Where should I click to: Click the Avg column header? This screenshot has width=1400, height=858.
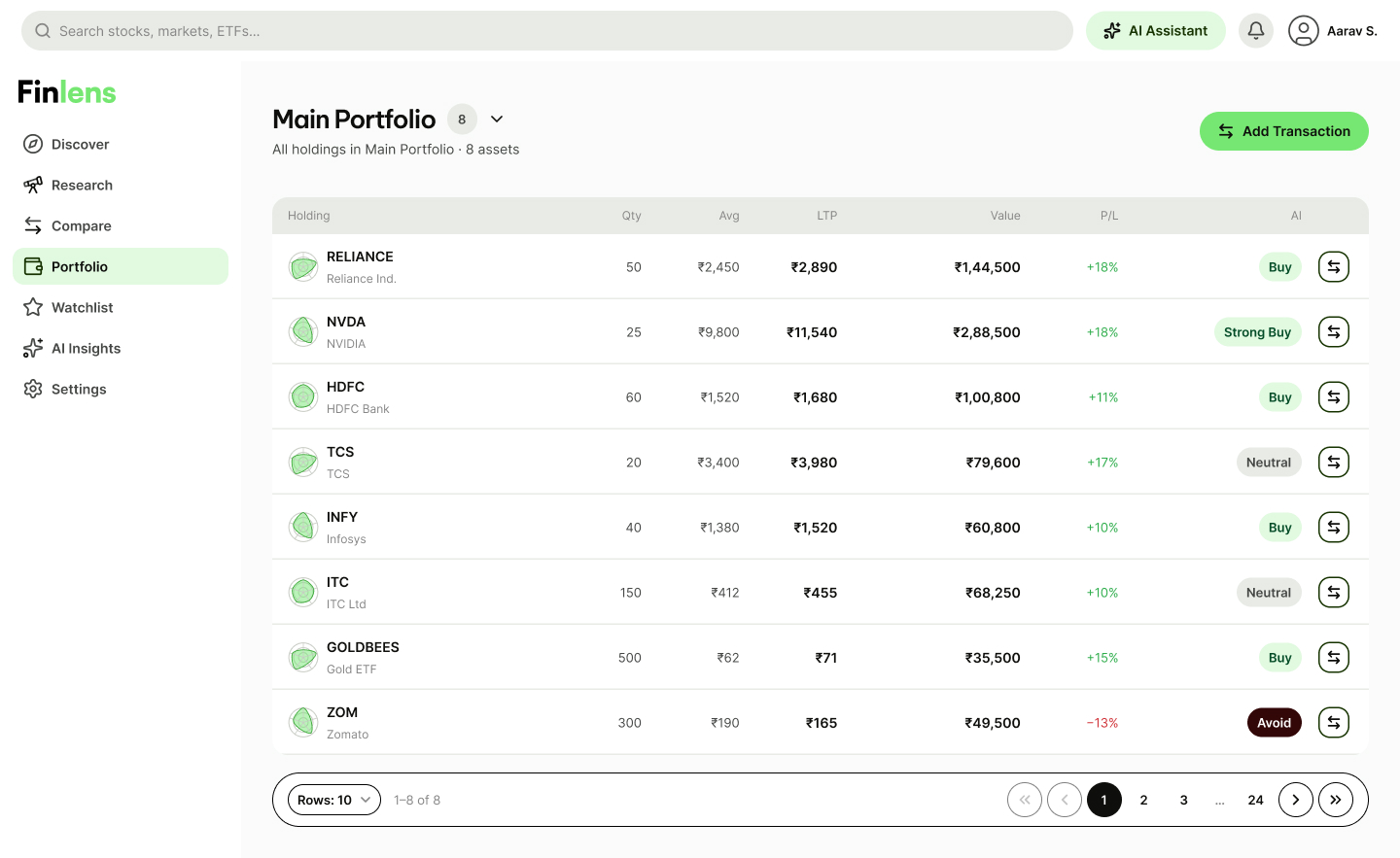tap(729, 216)
